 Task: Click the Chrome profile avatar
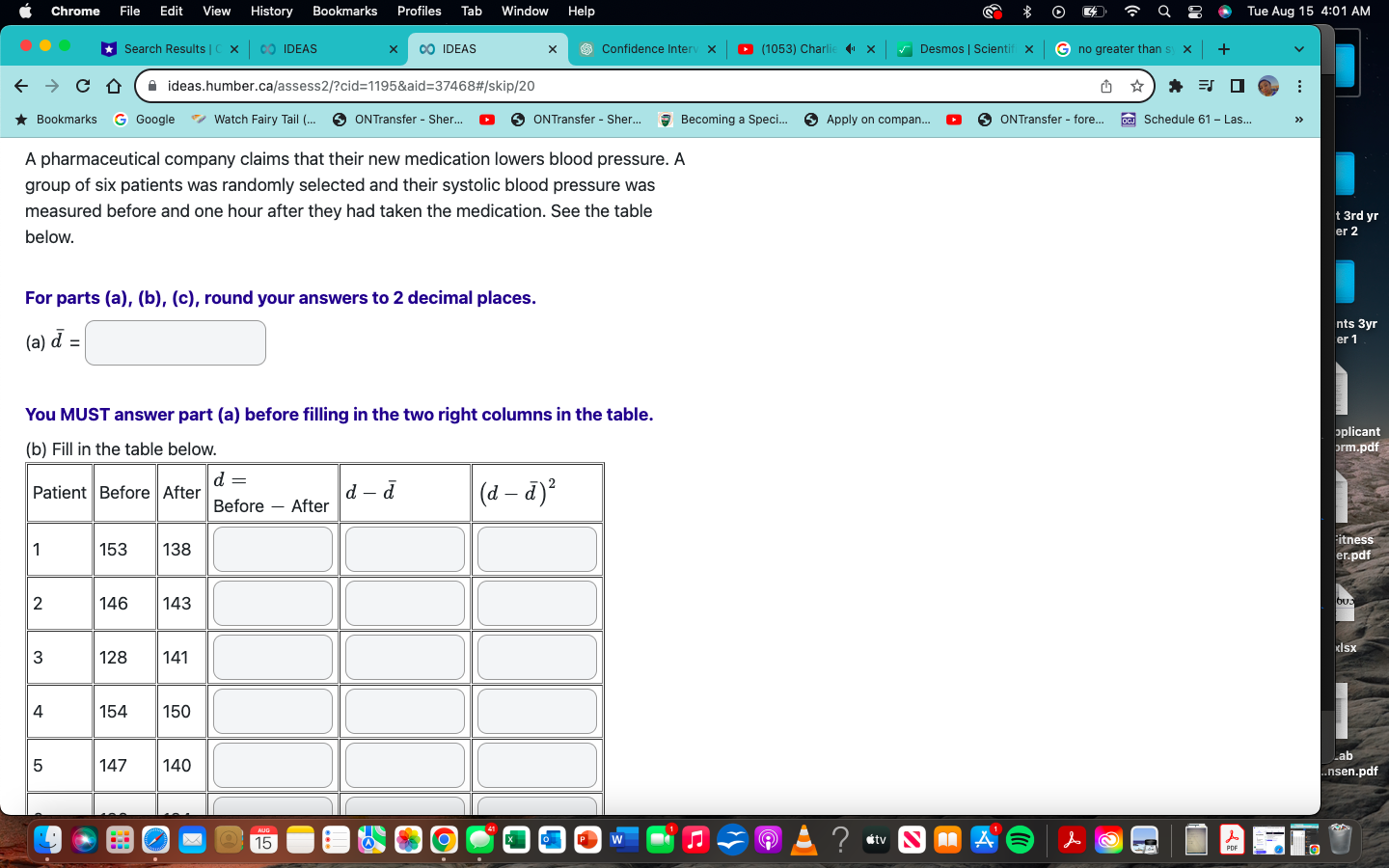[1269, 87]
